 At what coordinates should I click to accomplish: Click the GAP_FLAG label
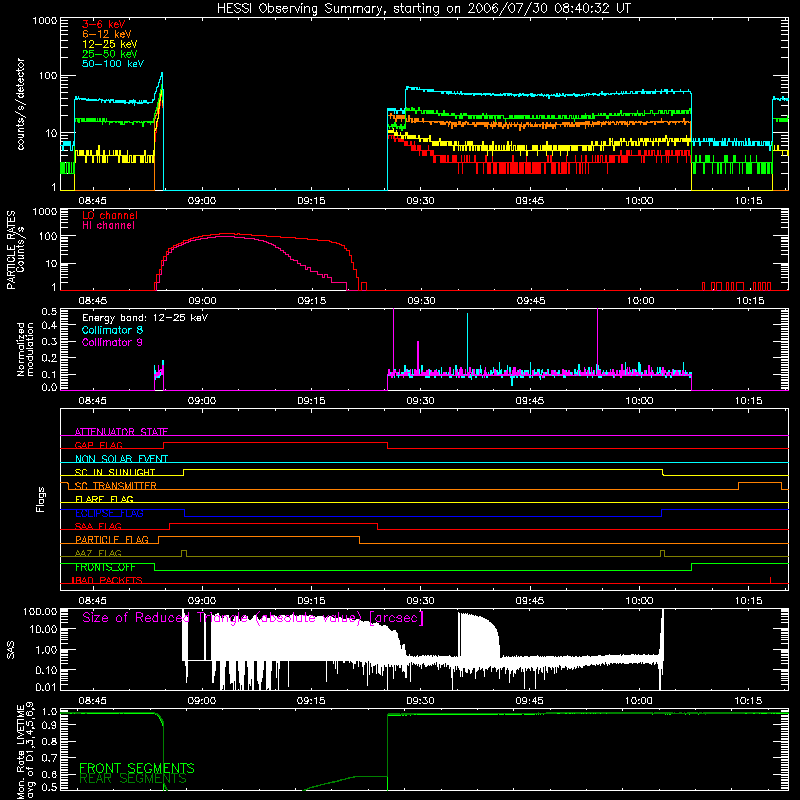pos(98,445)
